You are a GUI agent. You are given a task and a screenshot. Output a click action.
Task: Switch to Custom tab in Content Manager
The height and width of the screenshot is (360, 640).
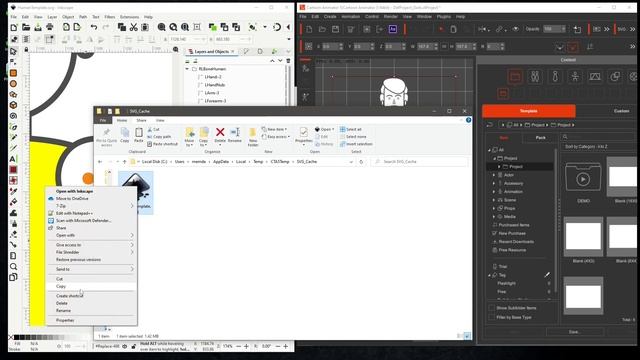click(x=621, y=111)
